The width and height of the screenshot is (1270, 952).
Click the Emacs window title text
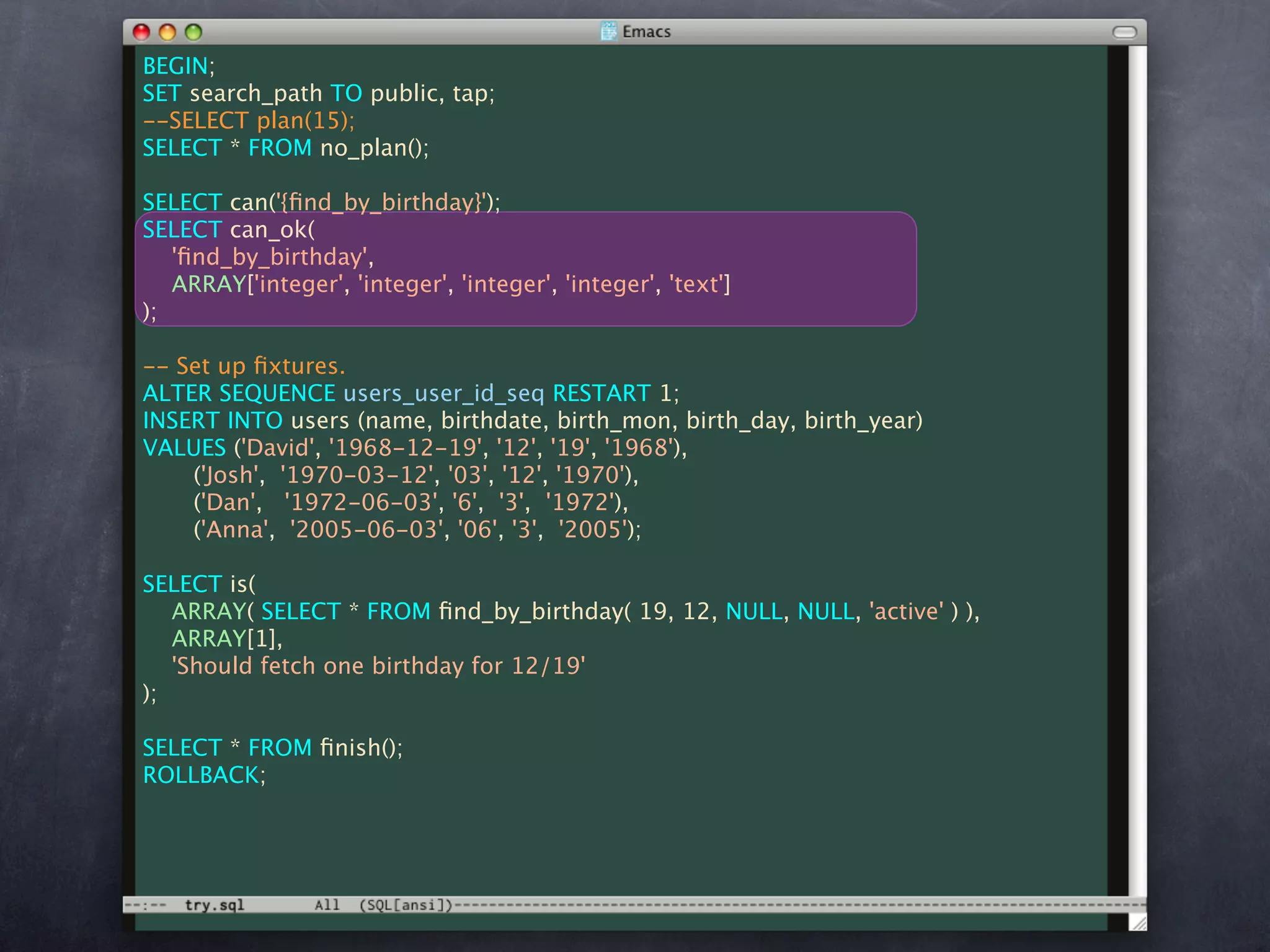[x=646, y=32]
